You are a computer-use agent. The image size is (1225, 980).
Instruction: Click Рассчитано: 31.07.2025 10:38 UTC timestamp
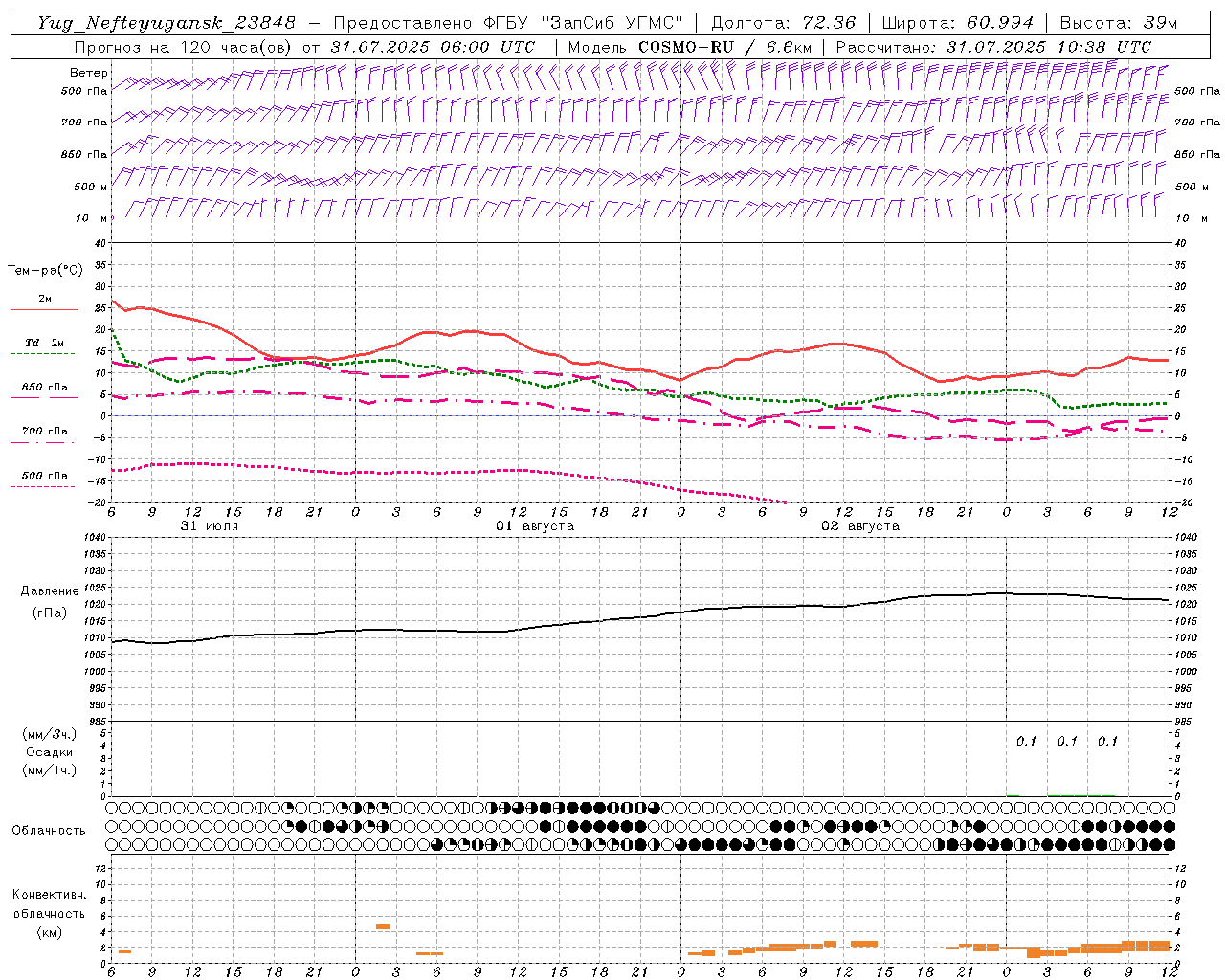click(993, 47)
